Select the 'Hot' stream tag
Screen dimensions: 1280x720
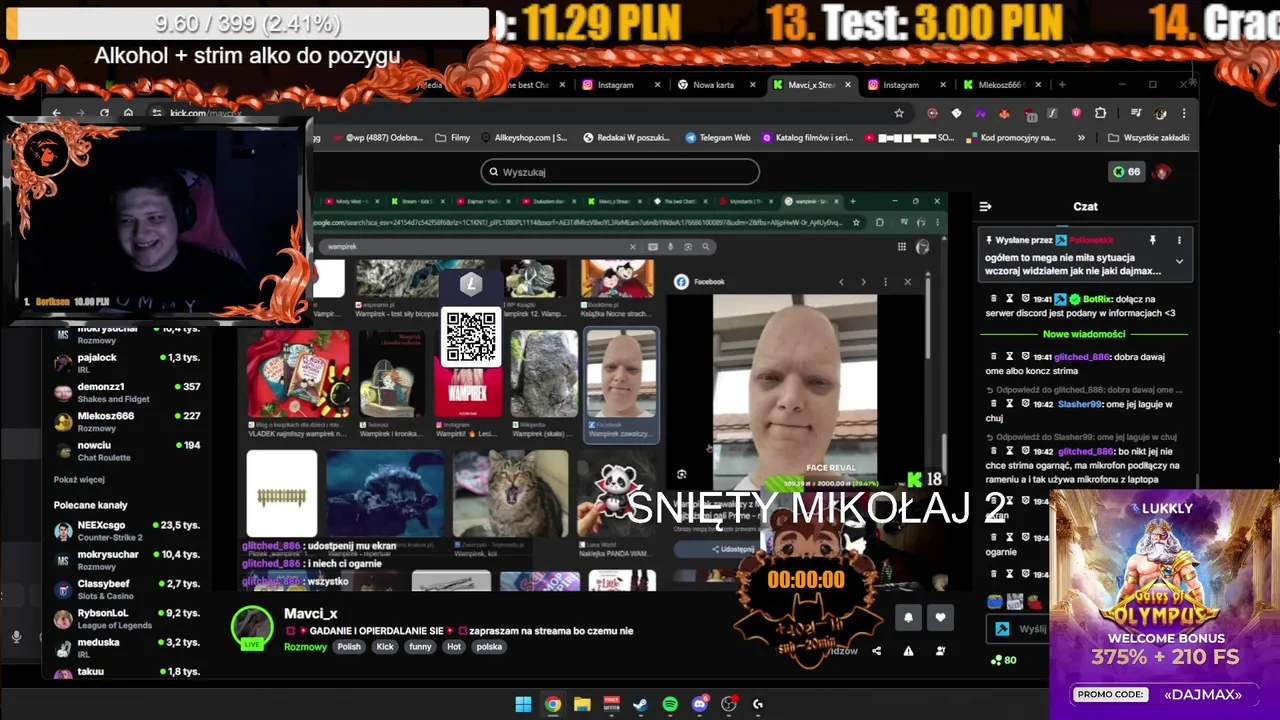pos(454,647)
